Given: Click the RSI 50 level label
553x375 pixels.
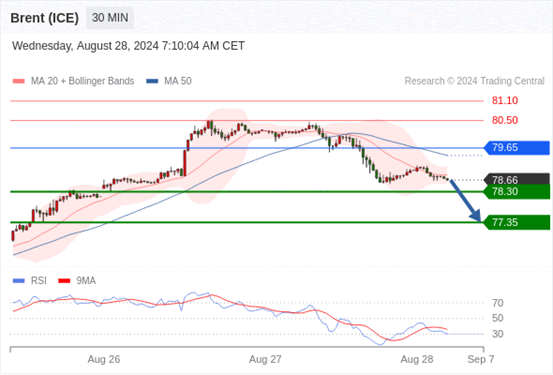Looking at the screenshot, I should click(497, 318).
